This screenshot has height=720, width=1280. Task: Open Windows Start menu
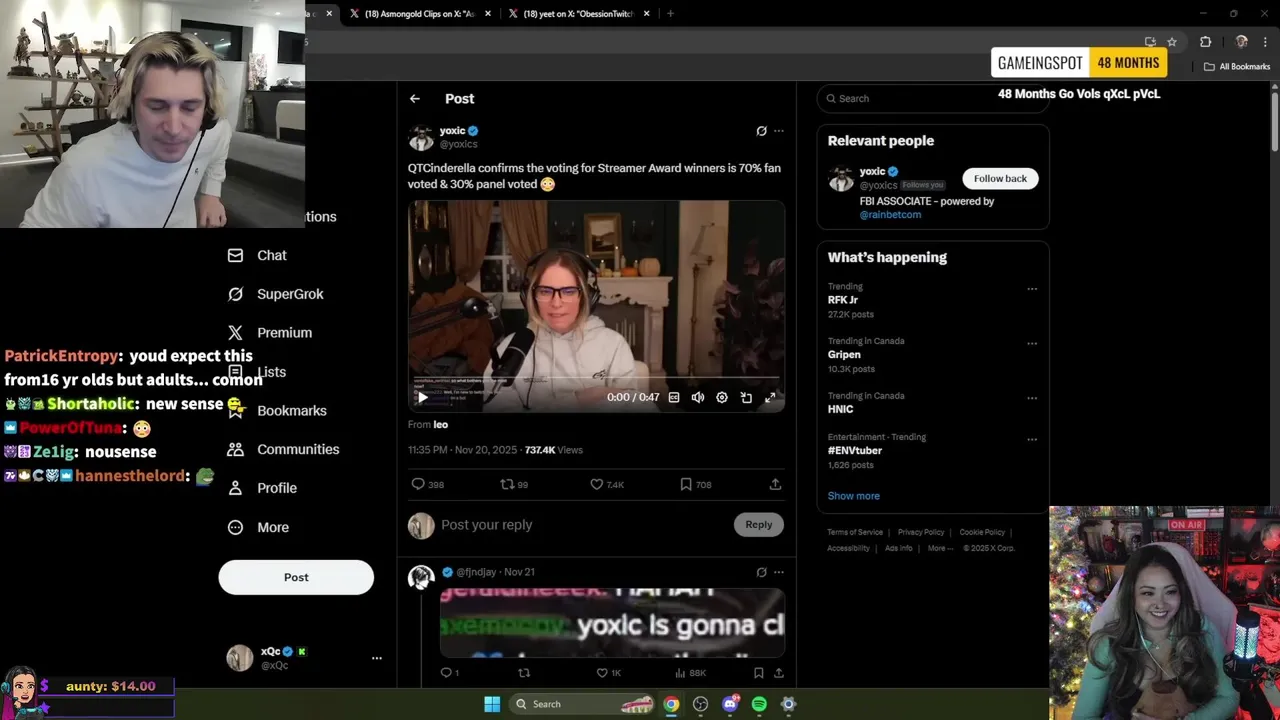492,704
